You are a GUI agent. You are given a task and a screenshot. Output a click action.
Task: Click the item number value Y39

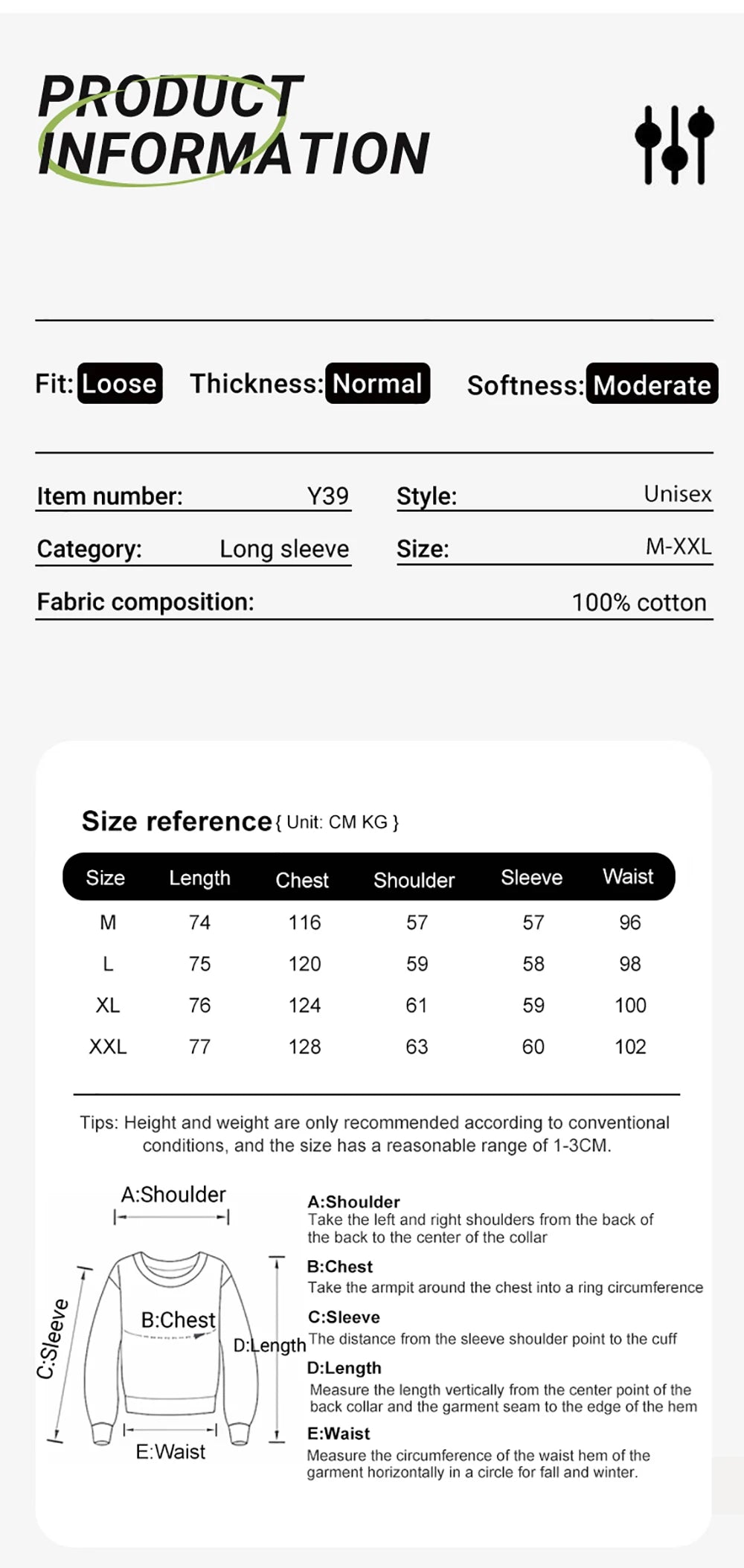pos(328,495)
